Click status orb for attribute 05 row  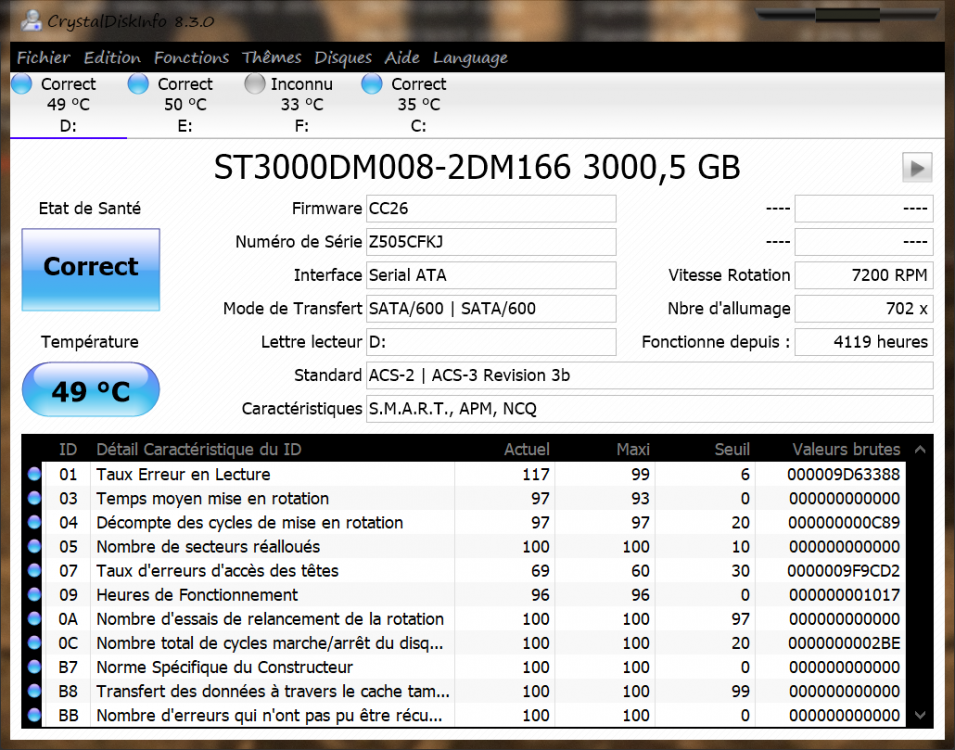[x=34, y=547]
